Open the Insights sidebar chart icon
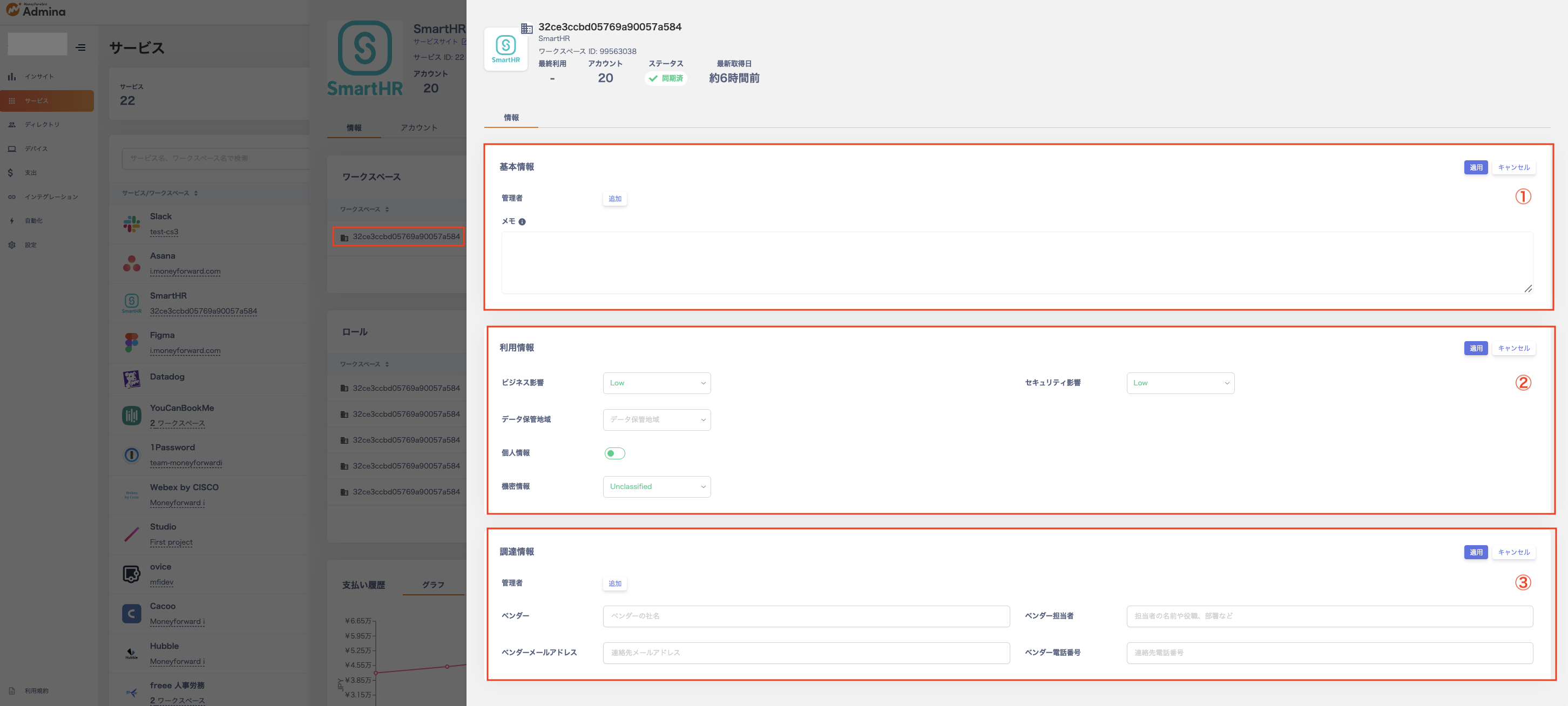This screenshot has height=706, width=1568. 11,77
